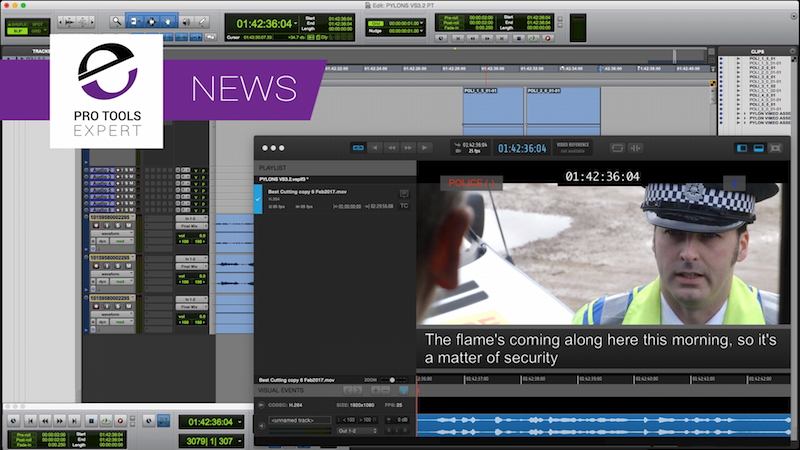Click fast forward button in video player toolbar
800x450 pixels.
(408, 148)
